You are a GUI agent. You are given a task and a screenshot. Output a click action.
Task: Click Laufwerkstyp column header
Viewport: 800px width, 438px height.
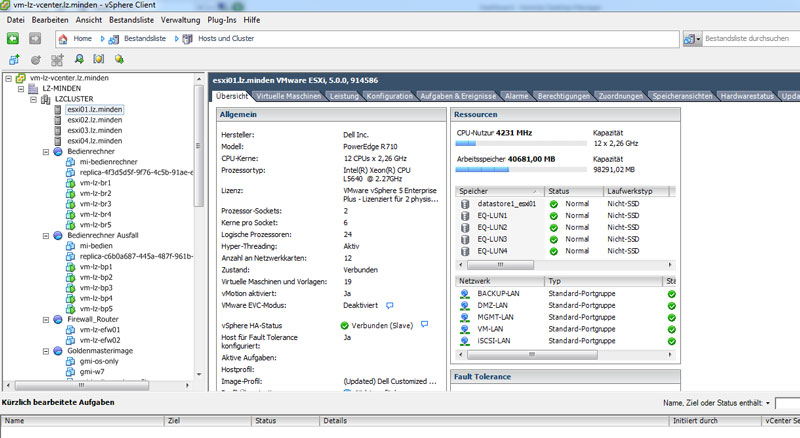tap(636, 191)
